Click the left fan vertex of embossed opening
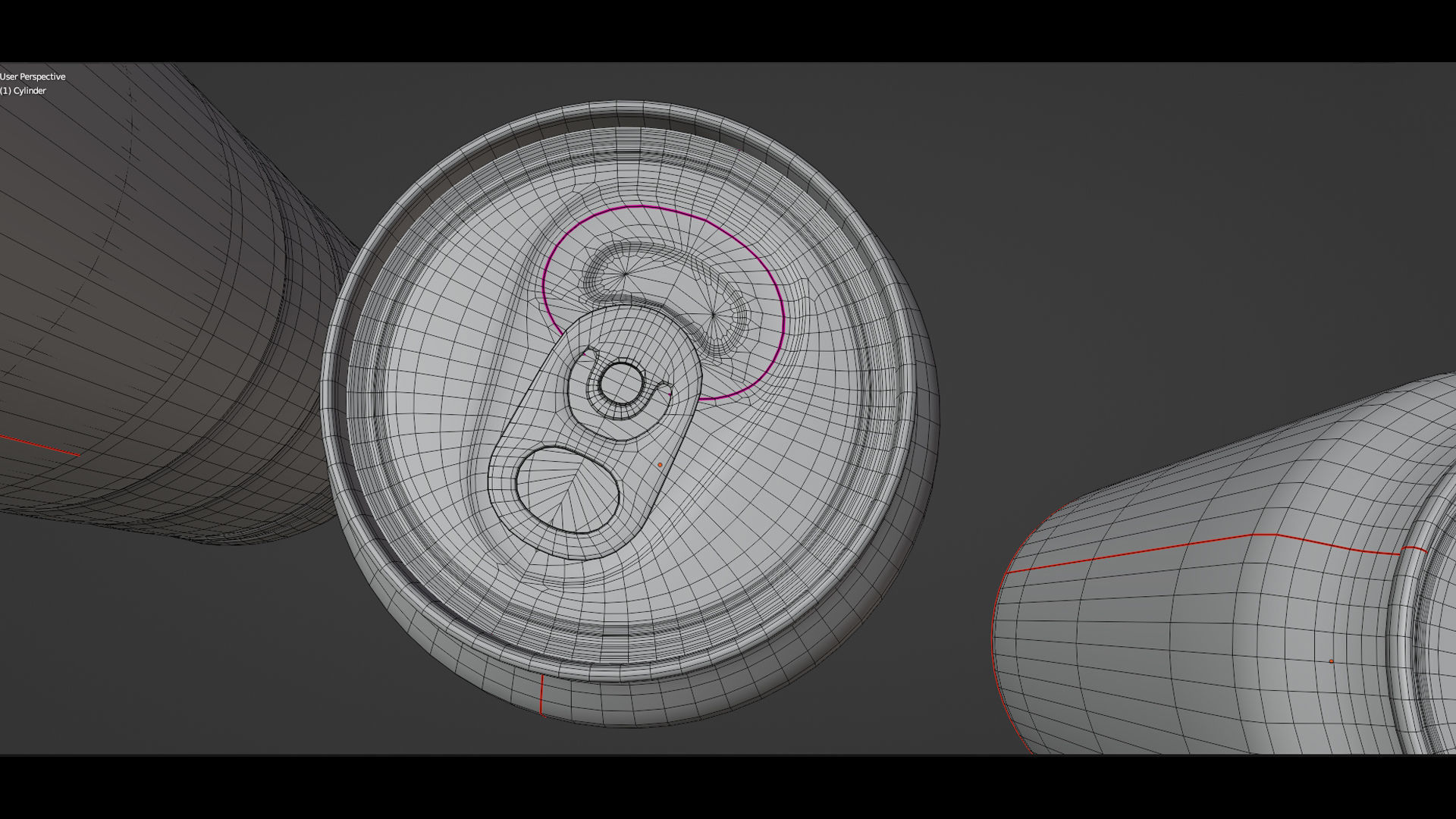 pos(626,274)
